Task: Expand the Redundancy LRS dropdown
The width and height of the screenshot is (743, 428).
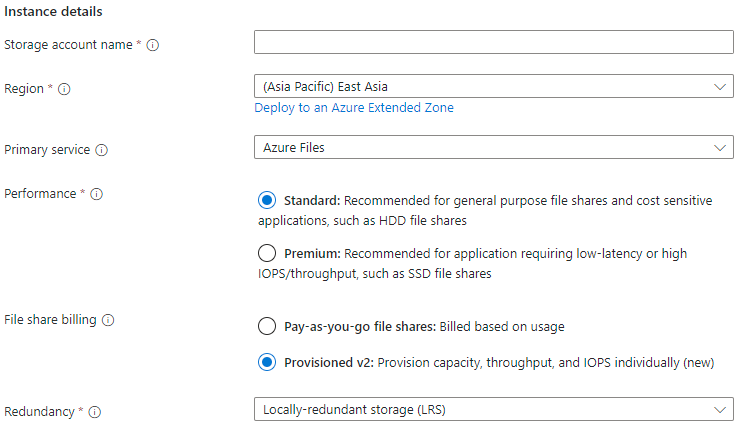Action: click(x=494, y=409)
